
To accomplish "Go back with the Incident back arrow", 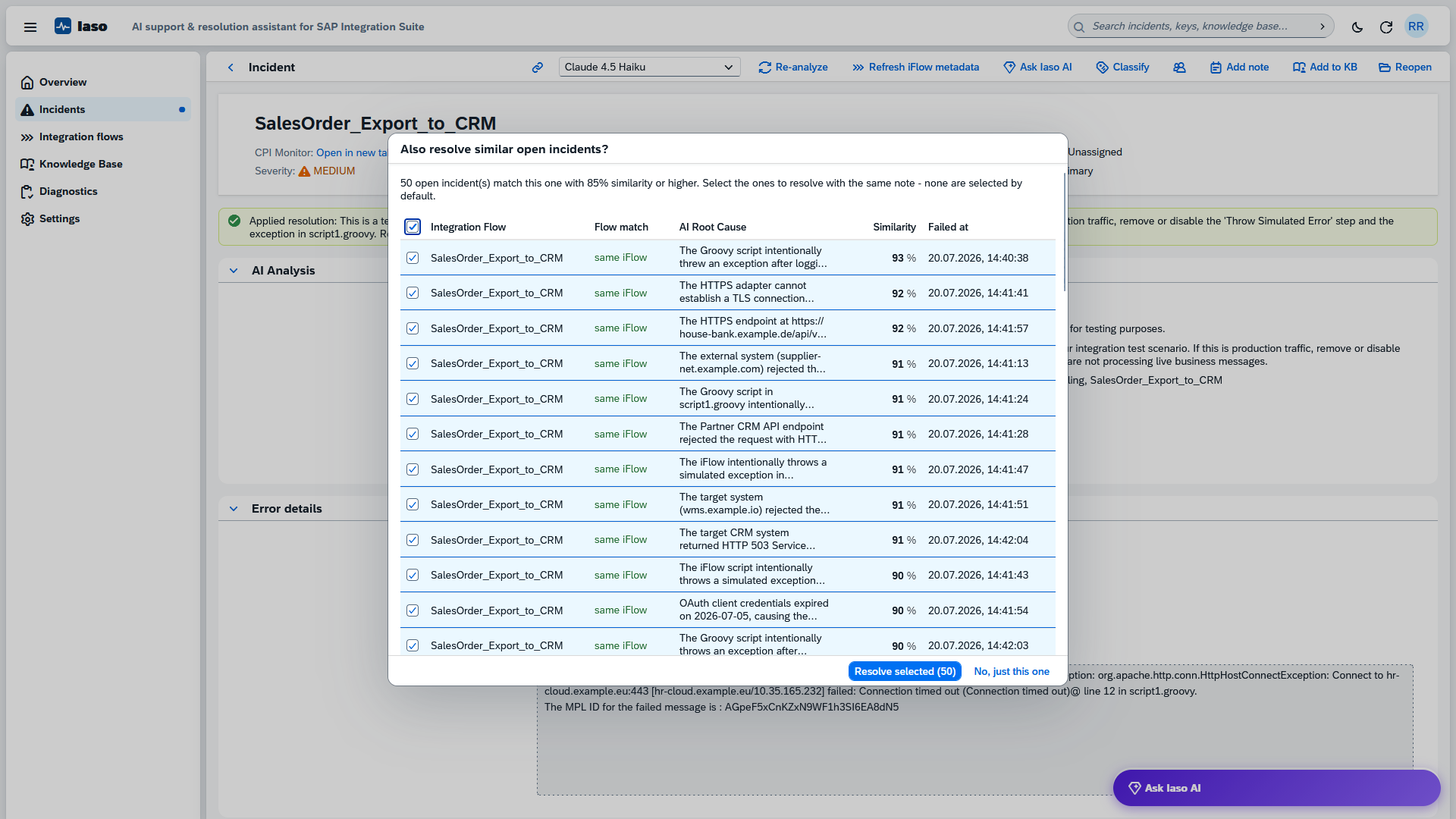I will [x=231, y=67].
